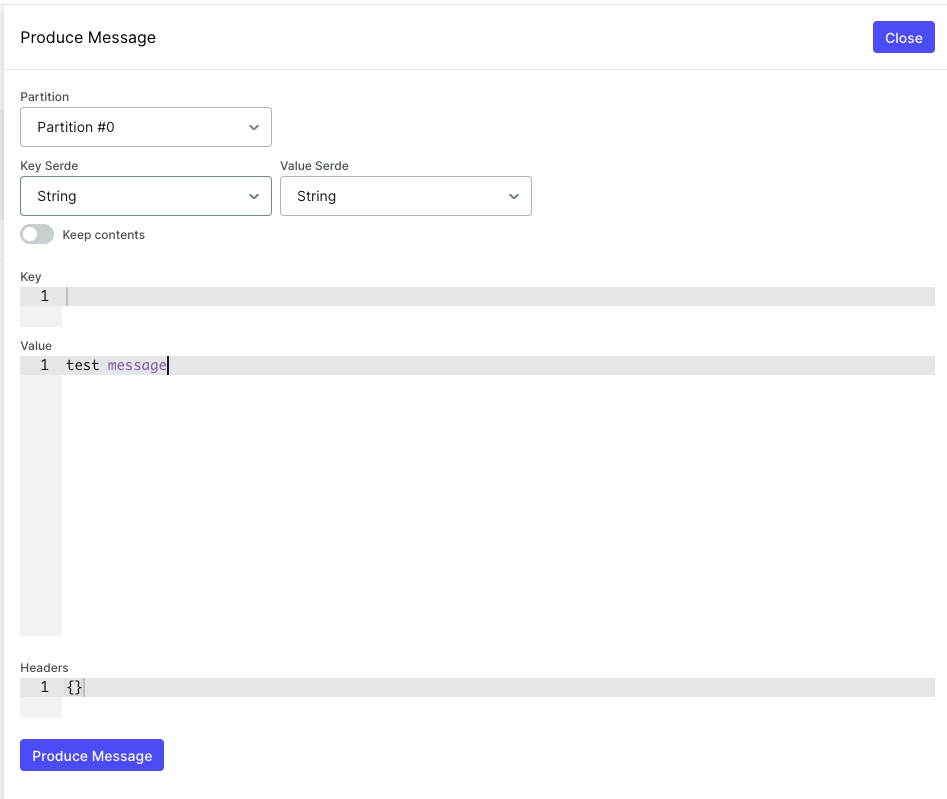Click the Value section label
The height and width of the screenshot is (799, 947).
[x=36, y=345]
